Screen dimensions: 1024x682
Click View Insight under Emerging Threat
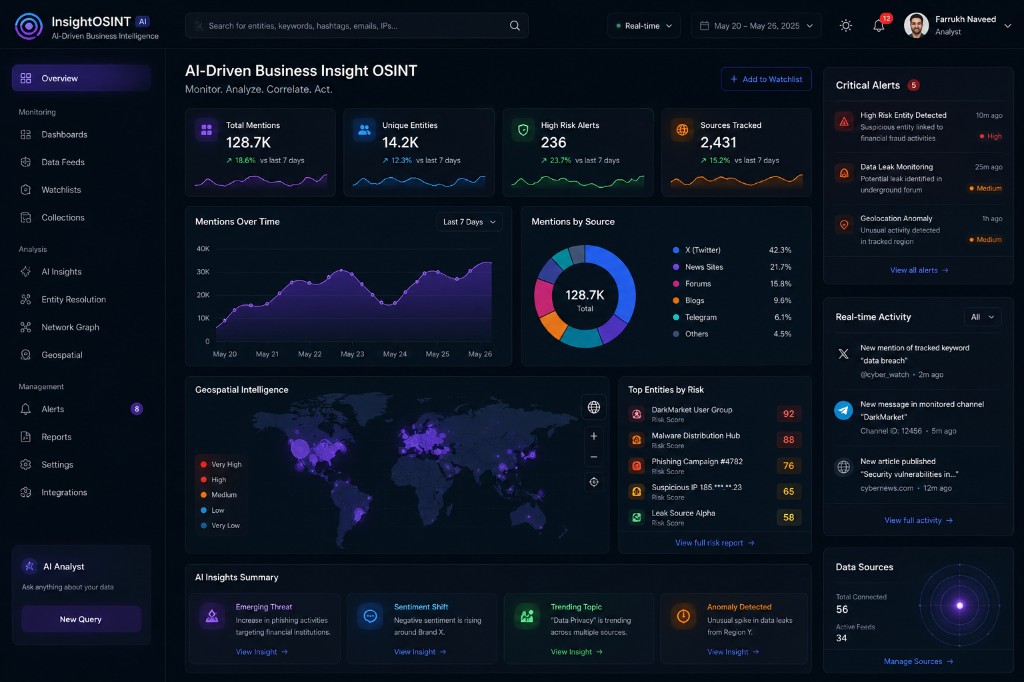click(261, 652)
